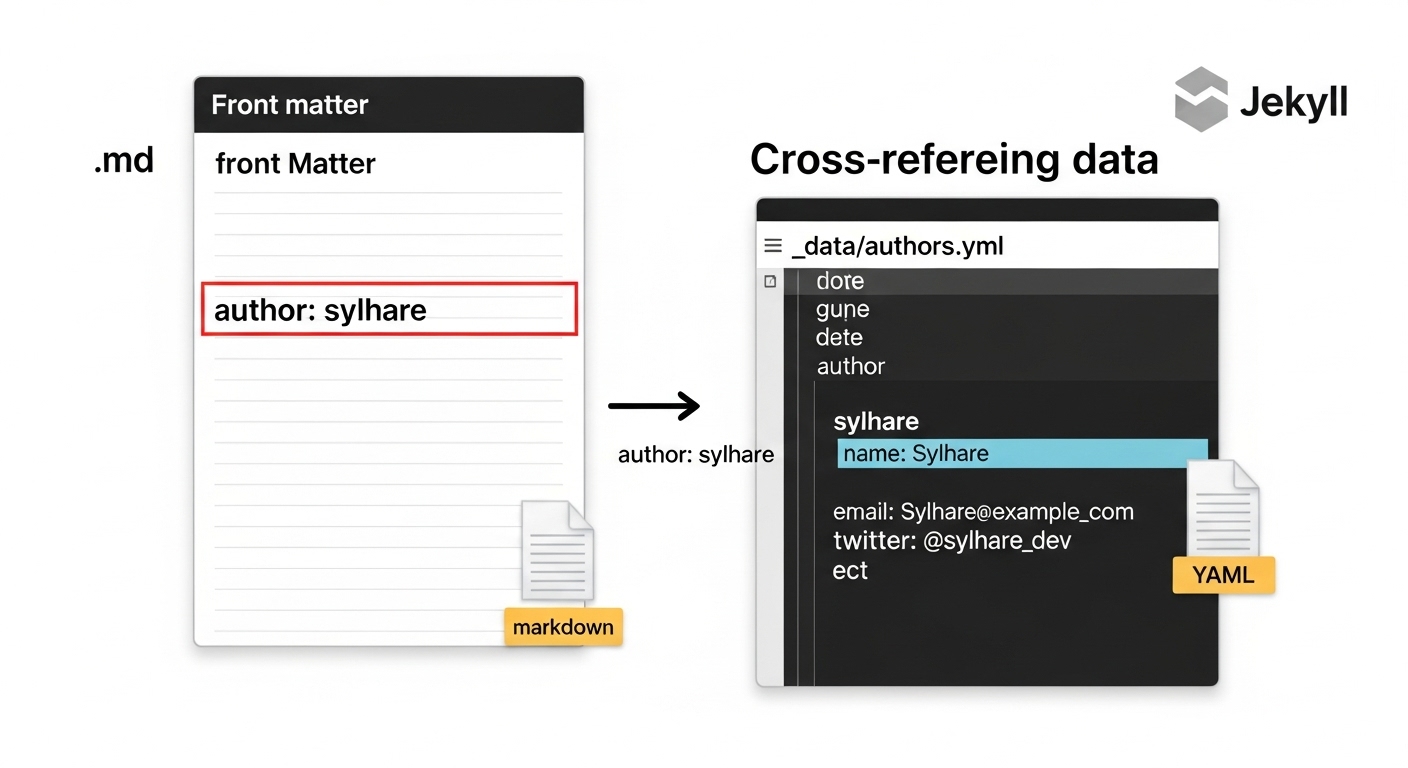Click the Jekyll logo icon
The width and height of the screenshot is (1408, 768).
(x=1201, y=100)
